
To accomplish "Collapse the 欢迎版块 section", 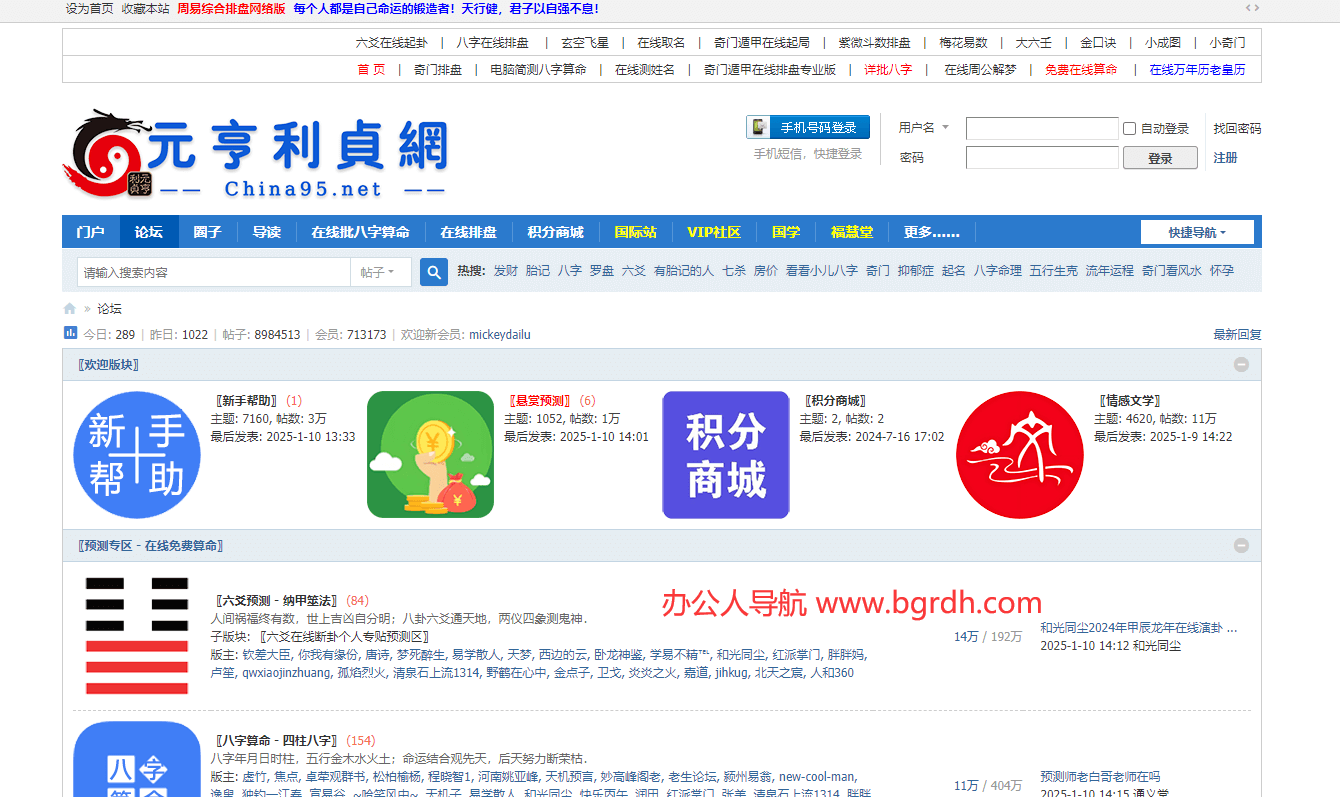I will point(1242,364).
